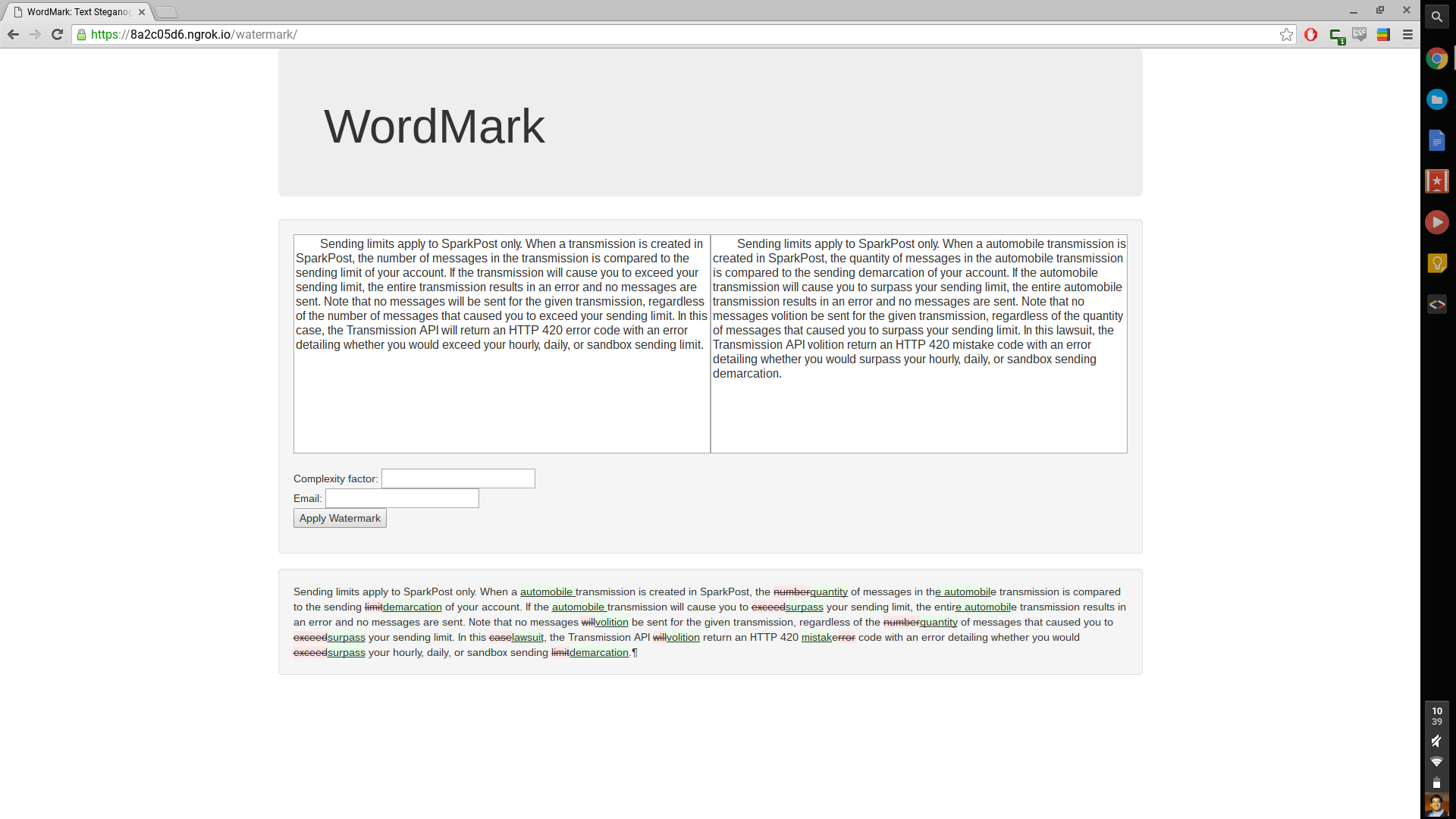This screenshot has width=1456, height=819.
Task: Launch the Files app from the shelf
Action: (1436, 99)
